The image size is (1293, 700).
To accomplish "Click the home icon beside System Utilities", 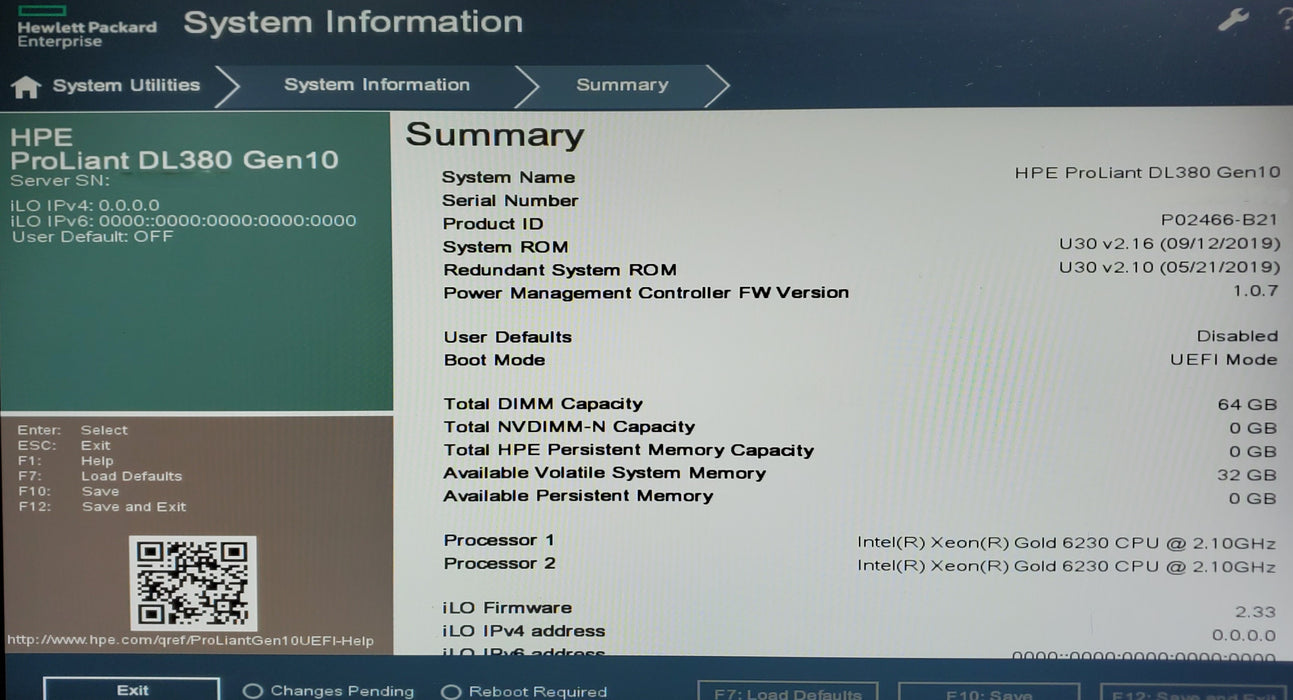I will [26, 88].
